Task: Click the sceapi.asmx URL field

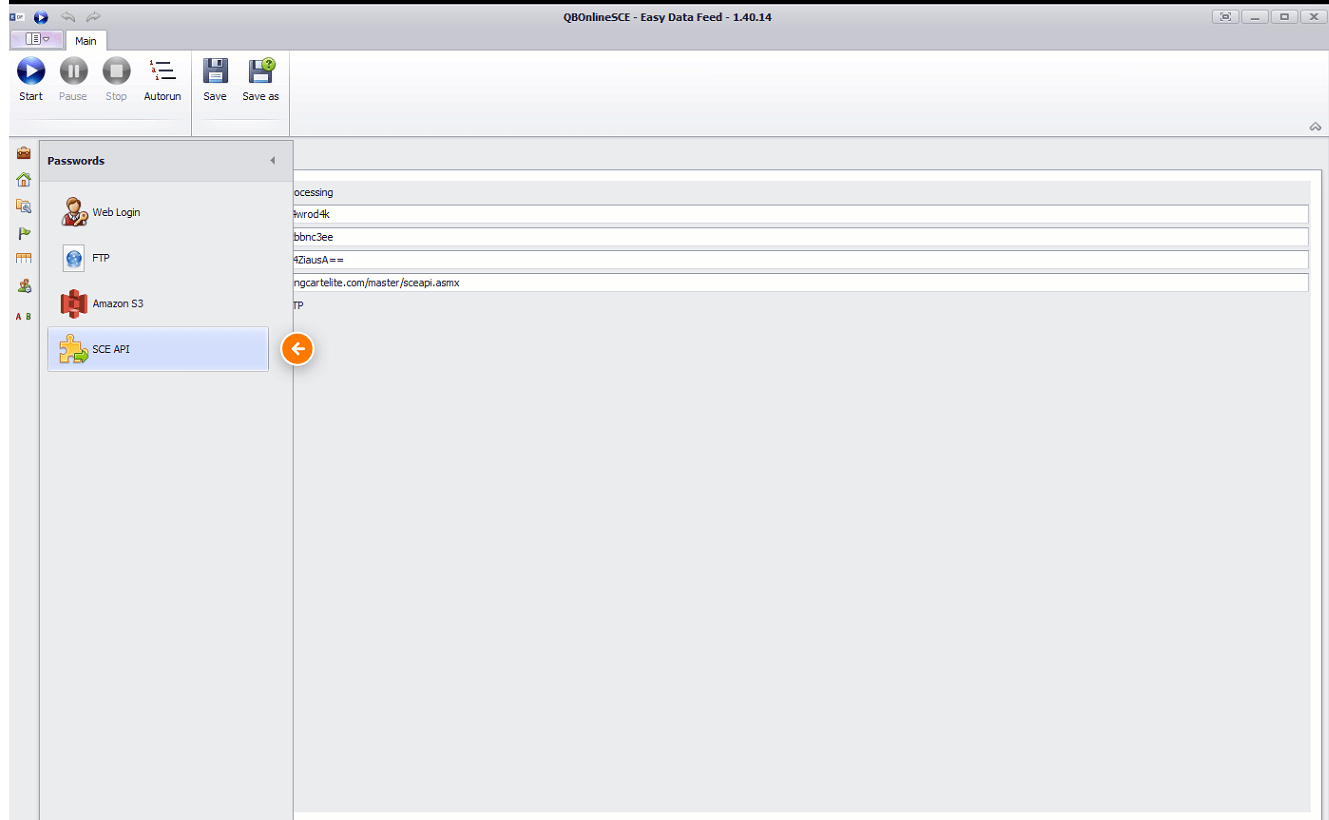Action: point(801,283)
